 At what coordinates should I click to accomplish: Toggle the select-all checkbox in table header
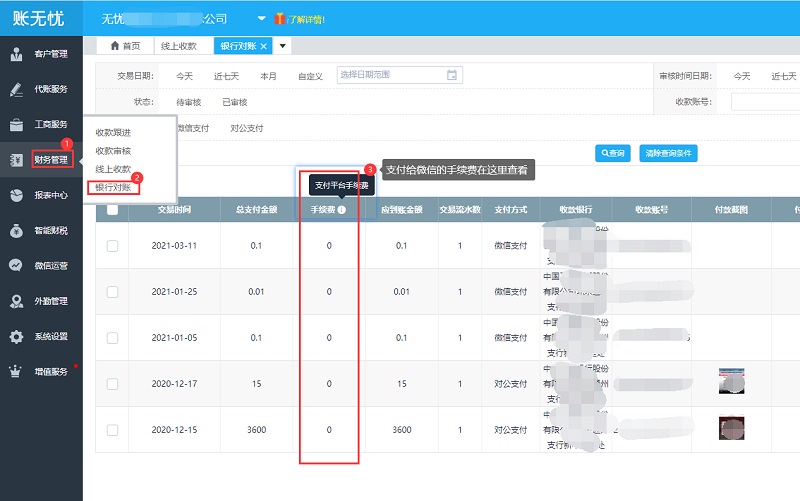click(112, 210)
